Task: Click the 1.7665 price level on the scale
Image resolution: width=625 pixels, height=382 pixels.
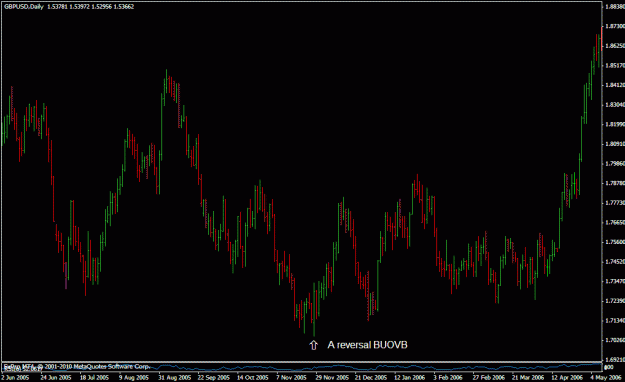Action: pos(615,223)
